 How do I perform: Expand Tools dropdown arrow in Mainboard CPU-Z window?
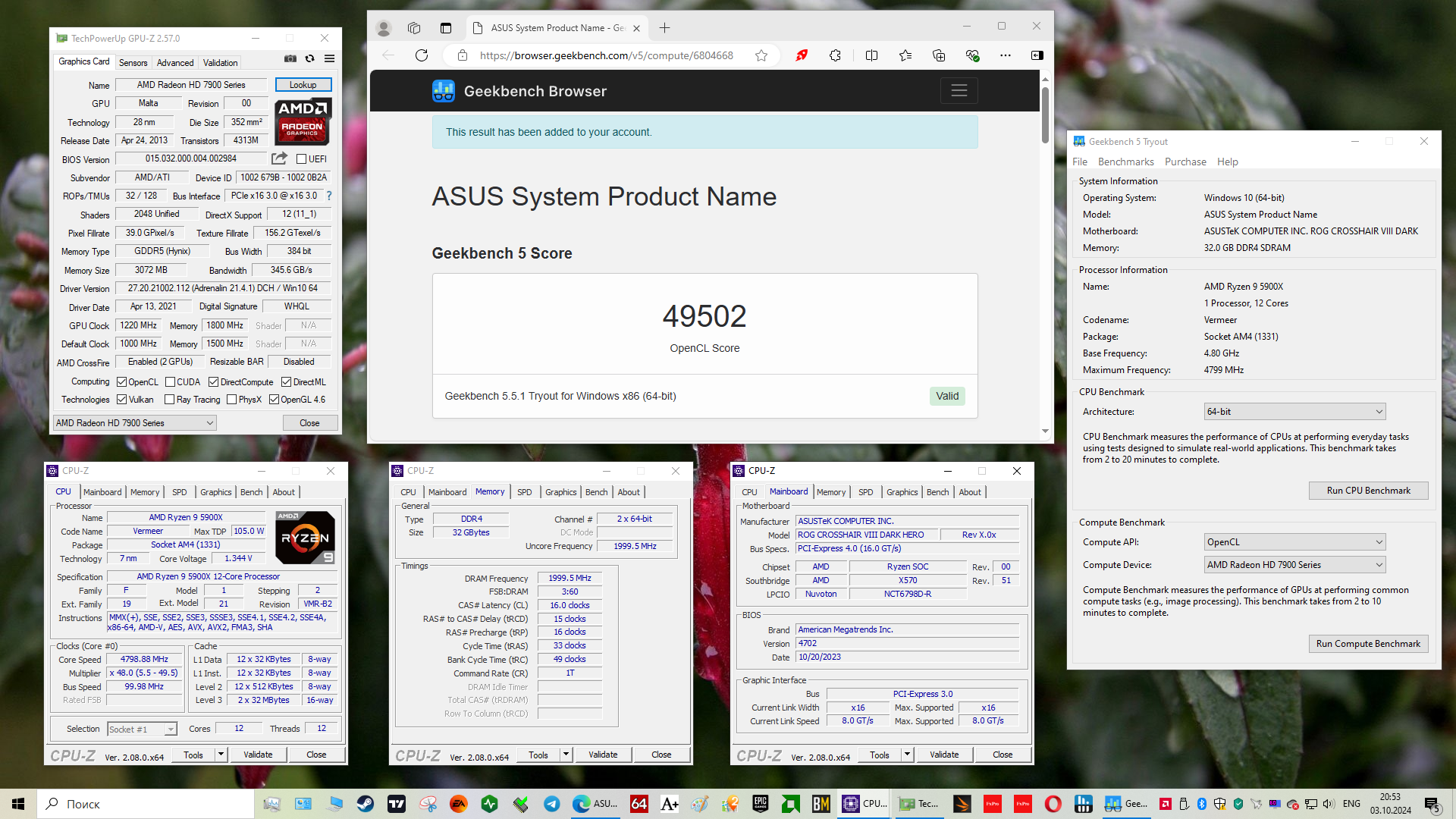coord(907,755)
